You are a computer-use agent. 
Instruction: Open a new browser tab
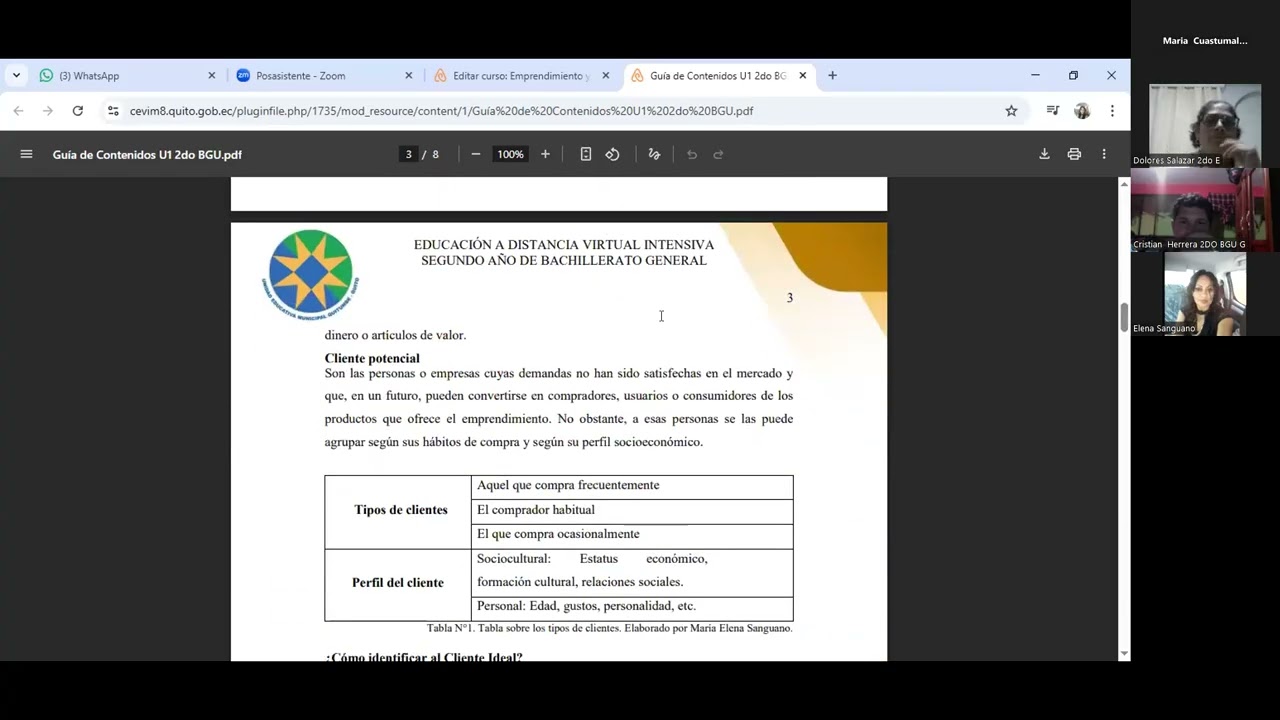point(832,76)
